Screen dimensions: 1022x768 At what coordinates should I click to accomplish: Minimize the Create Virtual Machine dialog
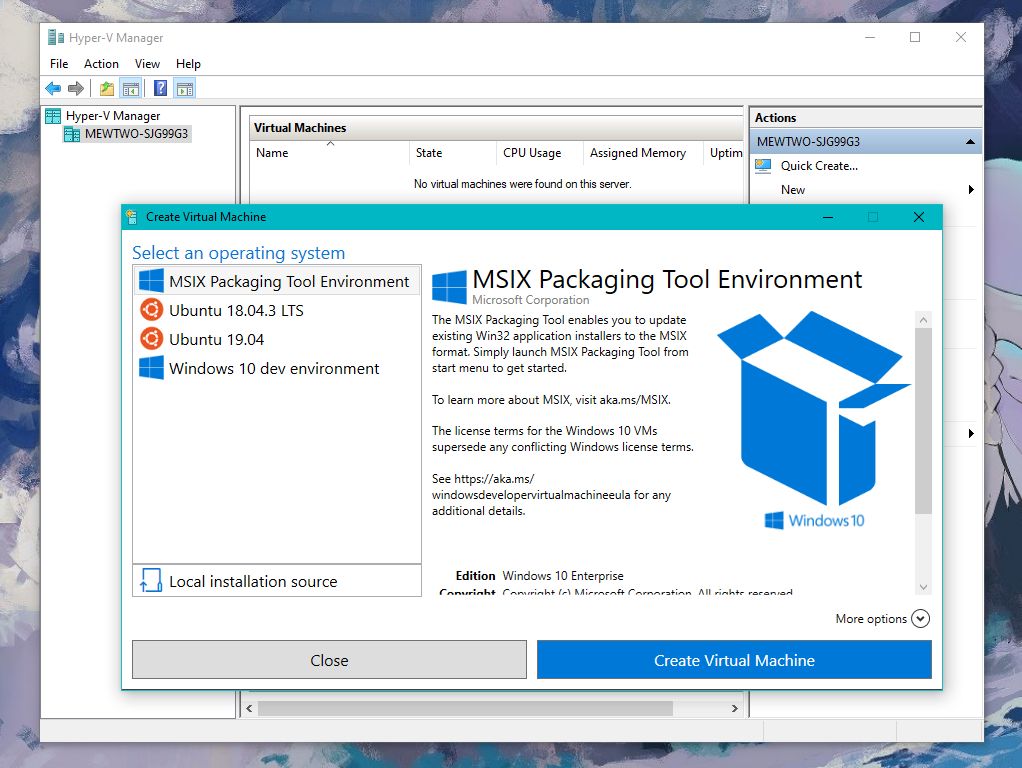828,217
